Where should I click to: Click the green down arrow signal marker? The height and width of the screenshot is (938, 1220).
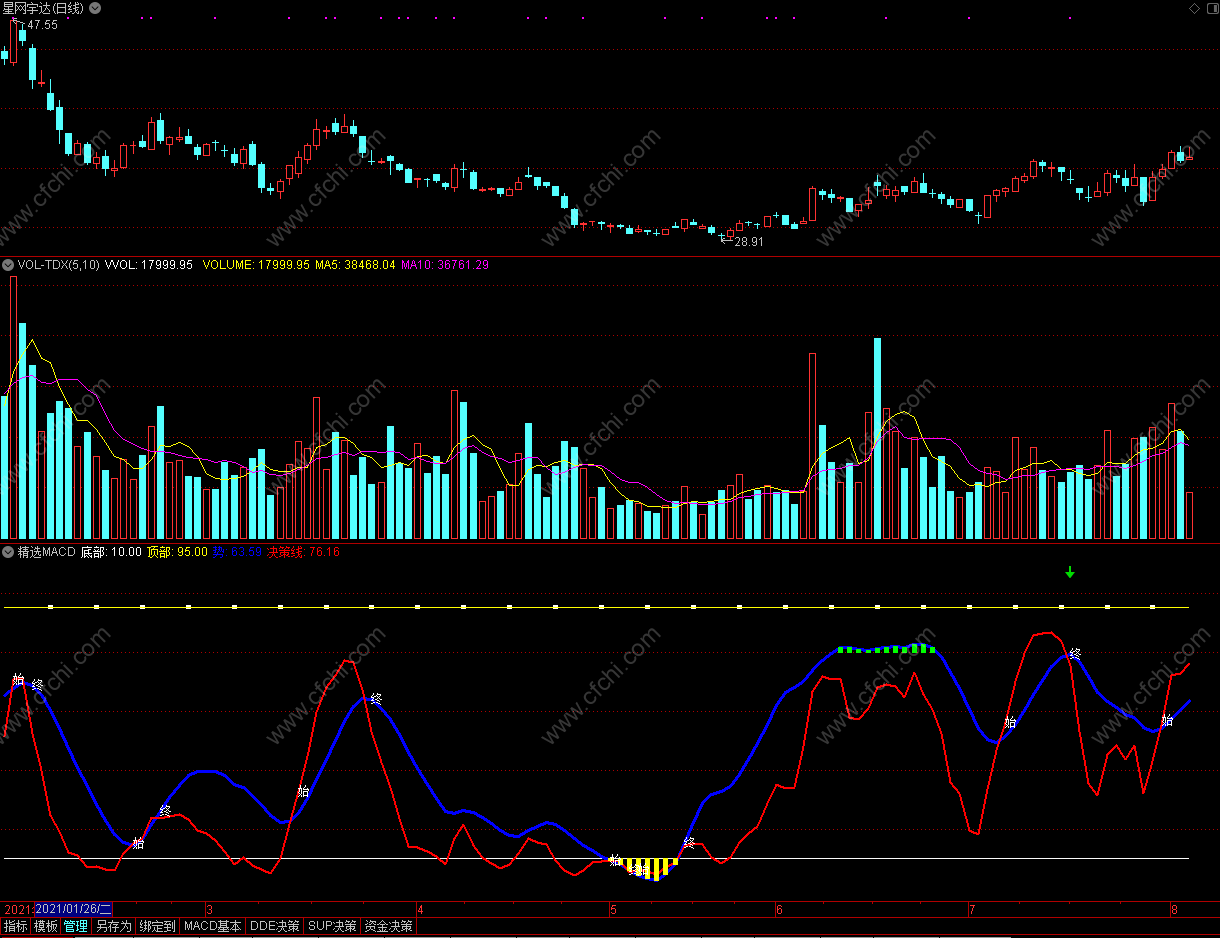1070,573
